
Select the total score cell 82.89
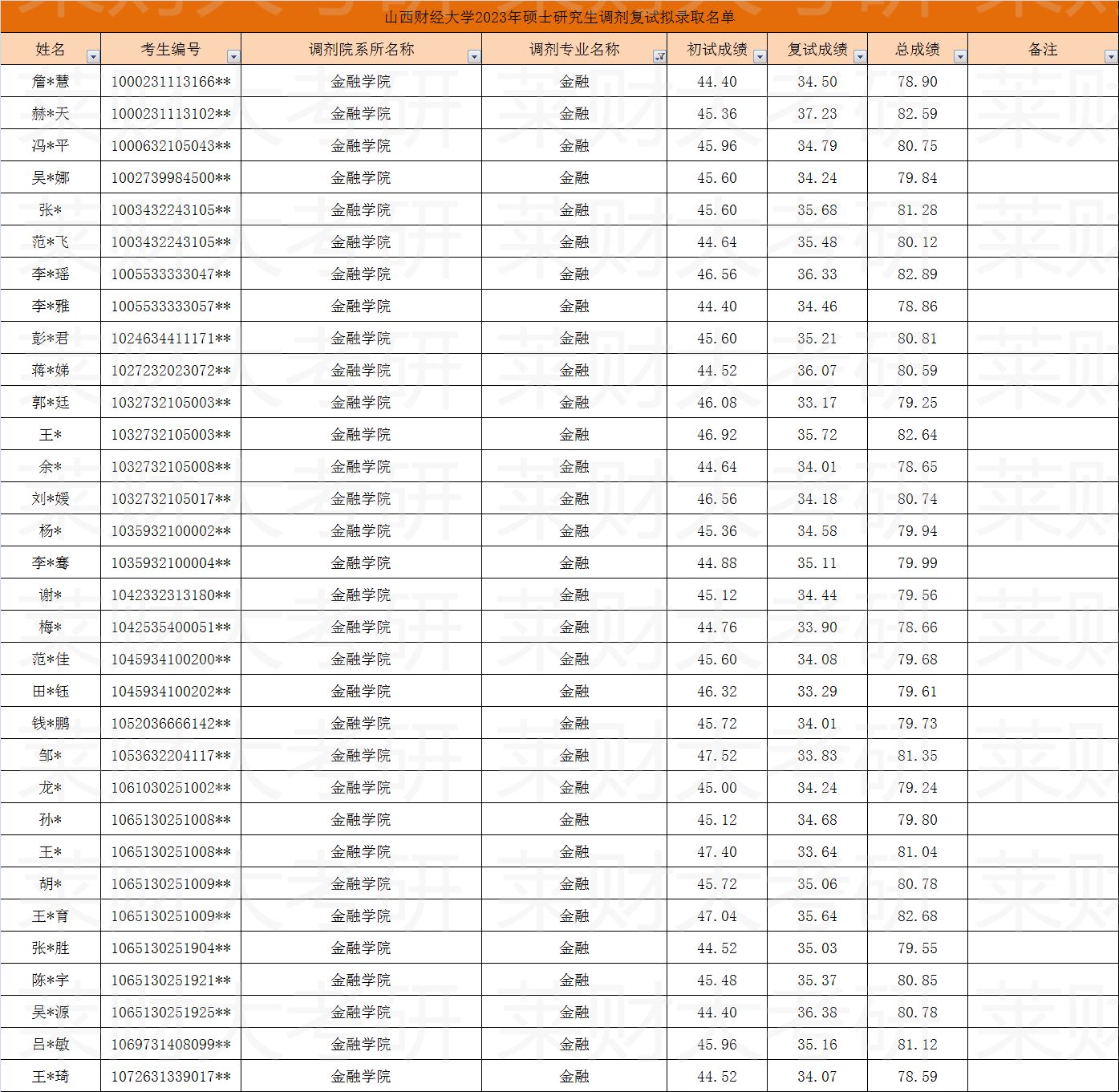(x=917, y=274)
